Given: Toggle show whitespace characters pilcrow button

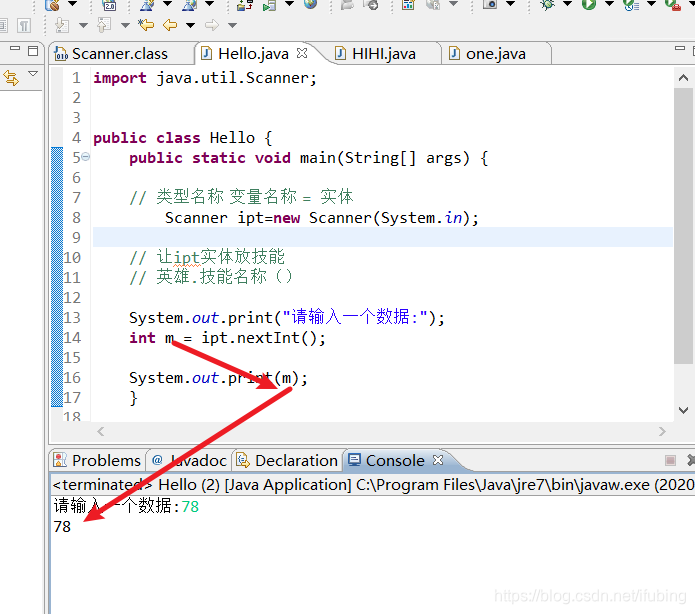Looking at the screenshot, I should (24, 26).
